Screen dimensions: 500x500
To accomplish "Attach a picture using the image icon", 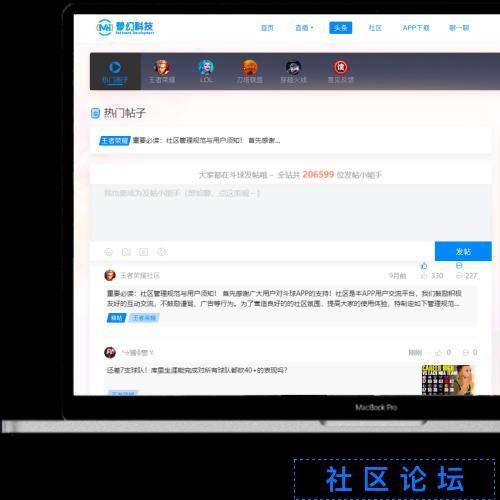I will pyautogui.click(x=126, y=252).
